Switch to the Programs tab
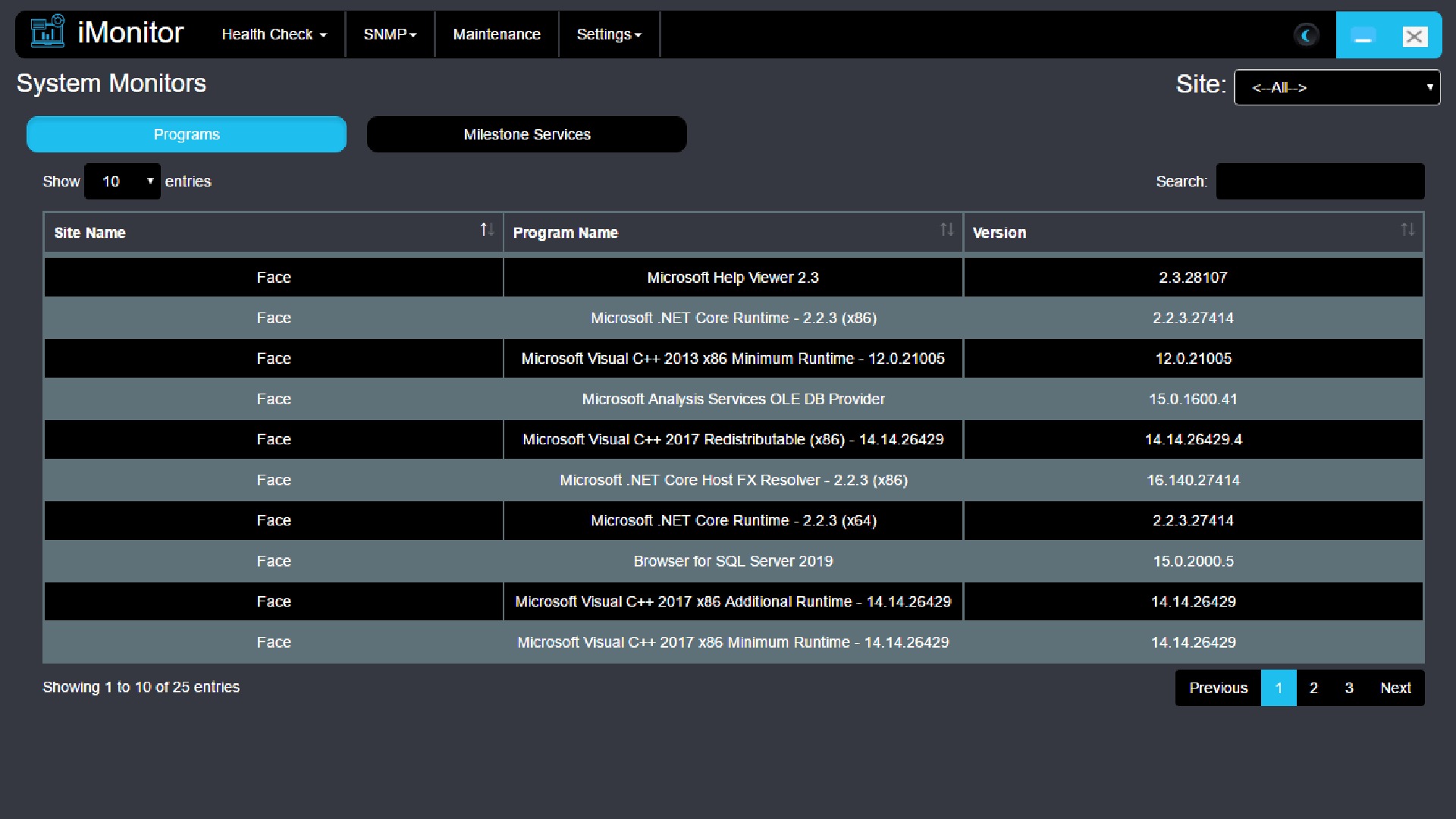 187,134
